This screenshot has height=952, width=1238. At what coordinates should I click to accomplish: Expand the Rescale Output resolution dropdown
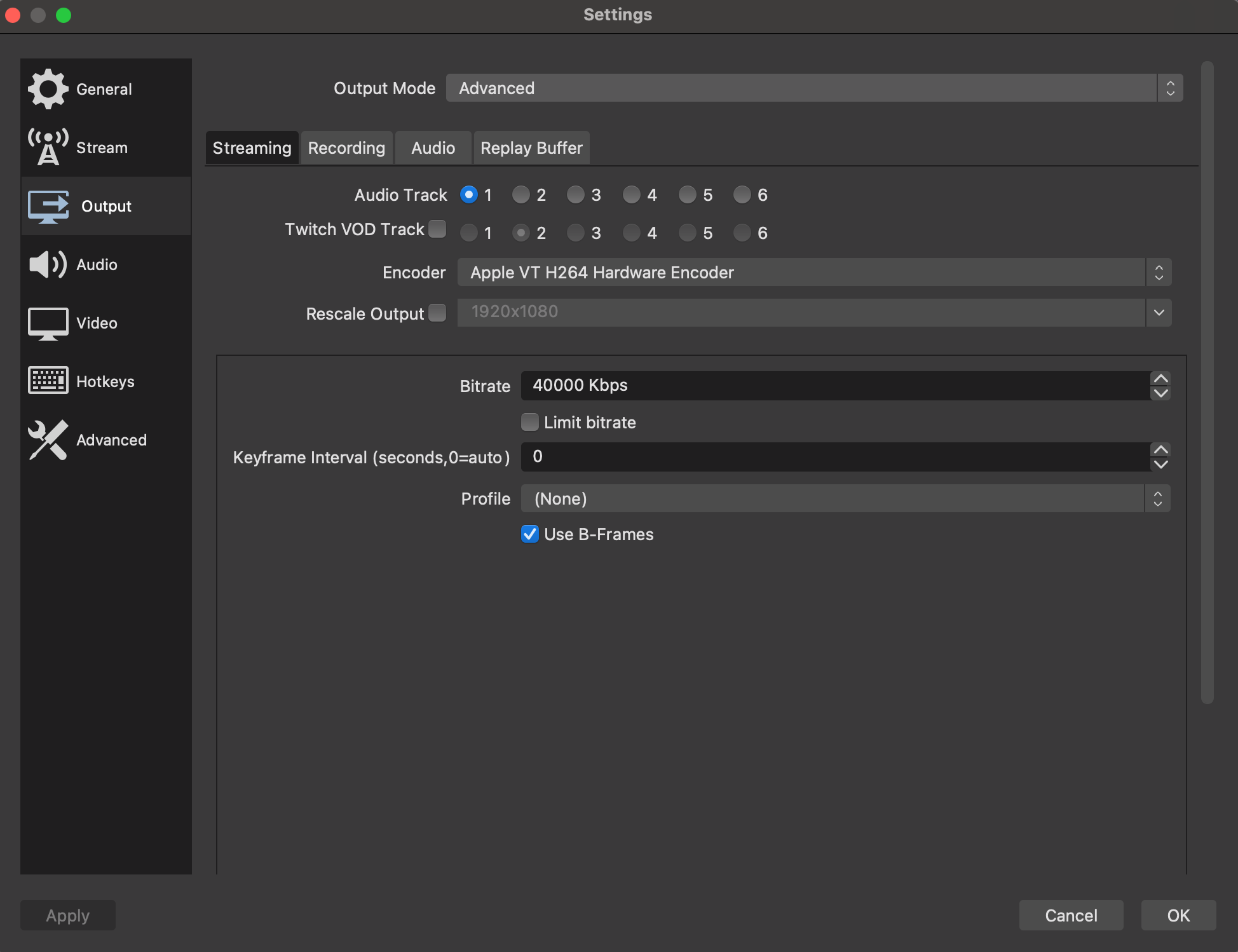[1159, 313]
